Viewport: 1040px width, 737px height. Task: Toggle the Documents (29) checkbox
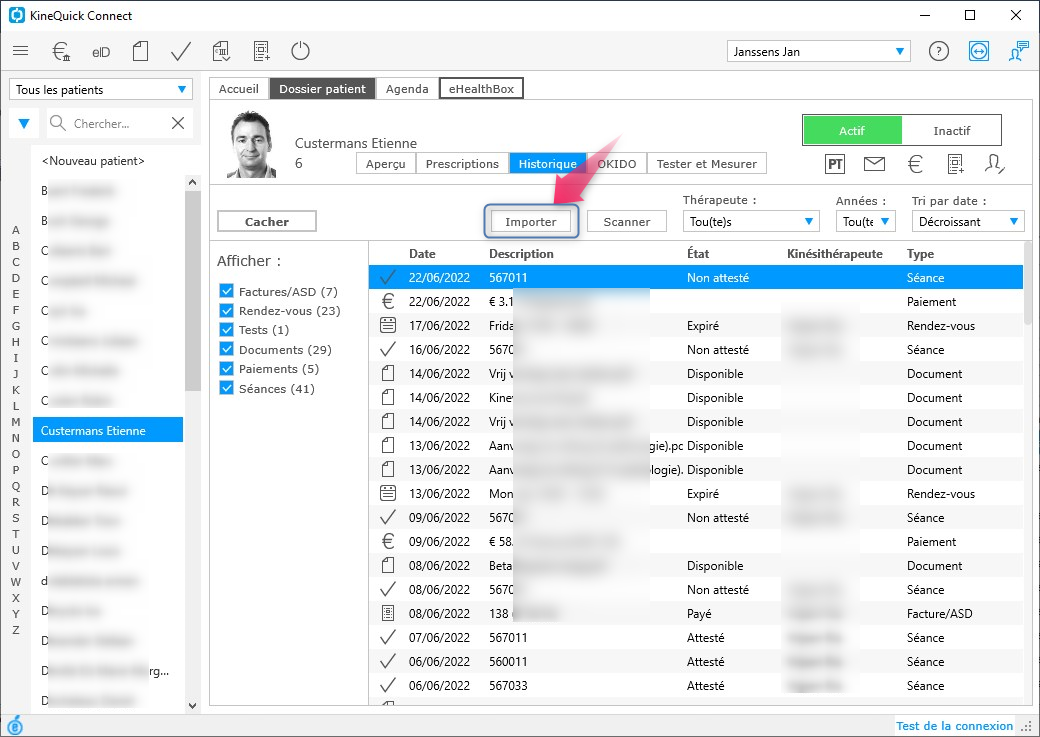[x=226, y=350]
